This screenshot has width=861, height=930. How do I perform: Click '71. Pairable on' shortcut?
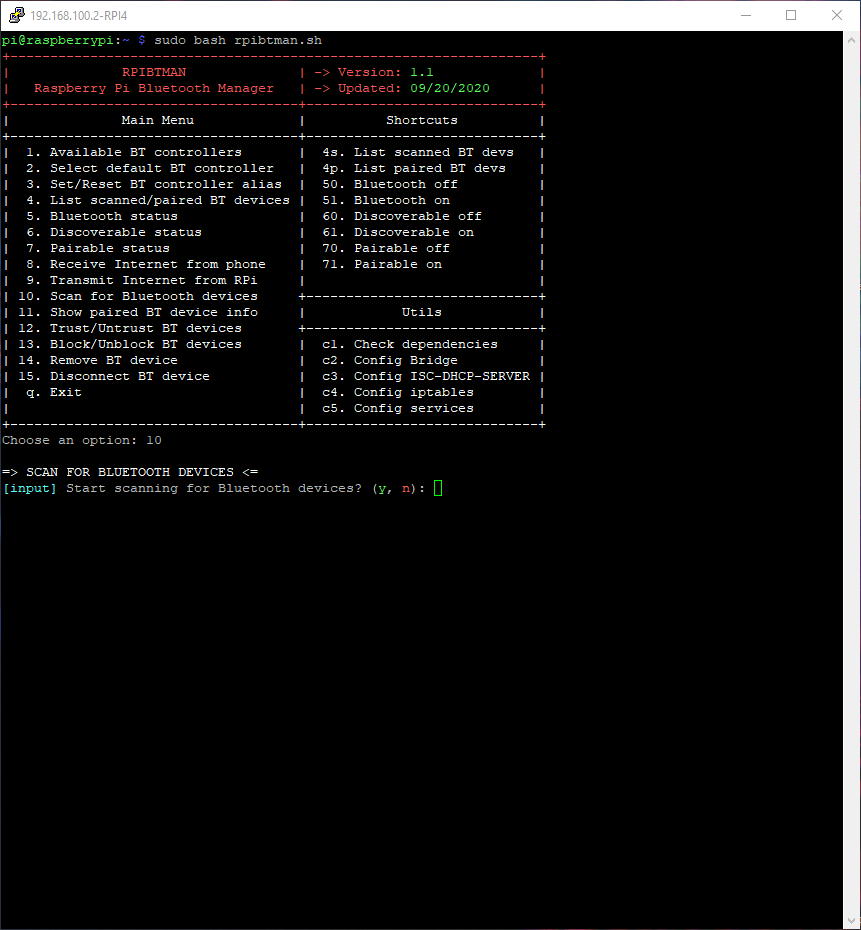[382, 265]
